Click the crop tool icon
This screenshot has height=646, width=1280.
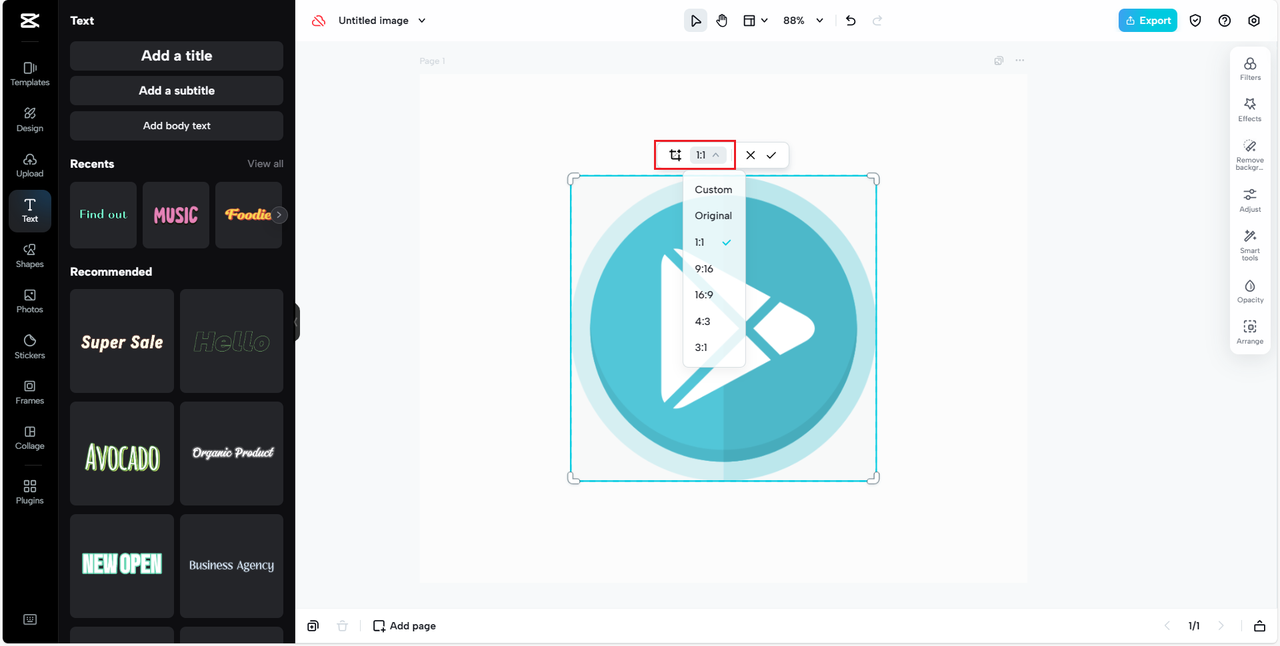point(675,155)
